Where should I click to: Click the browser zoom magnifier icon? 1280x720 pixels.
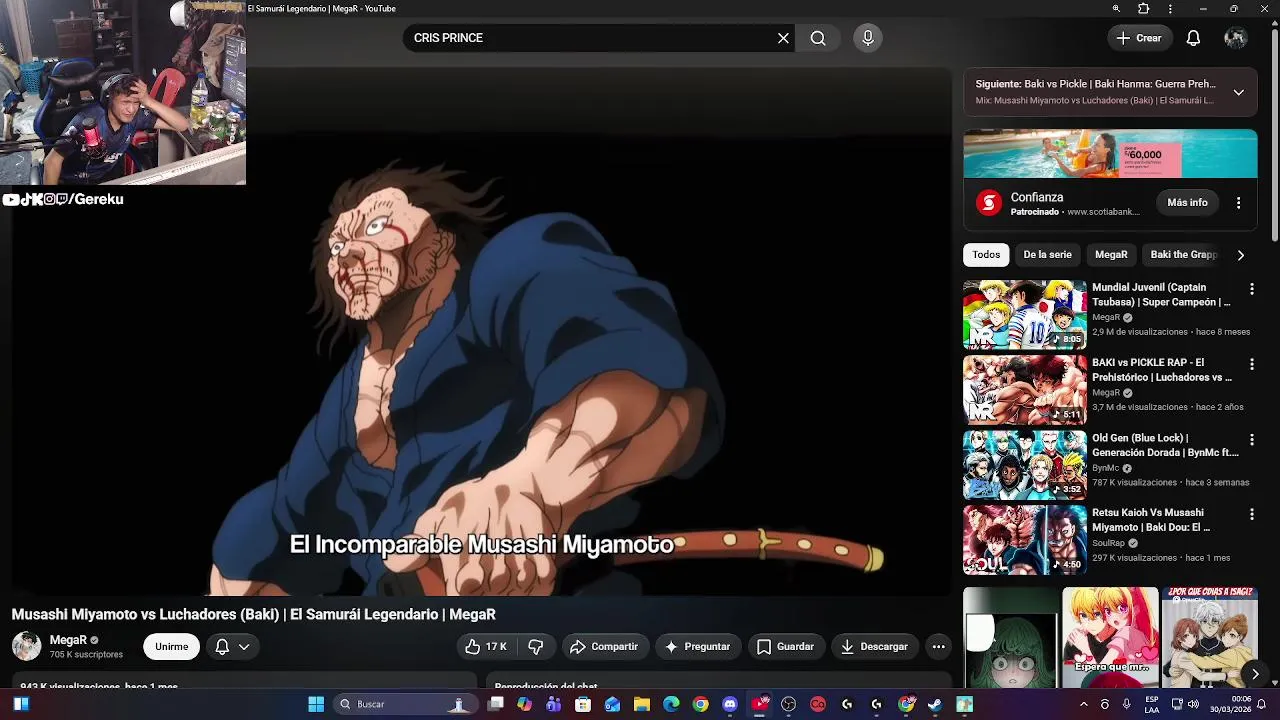point(1116,9)
